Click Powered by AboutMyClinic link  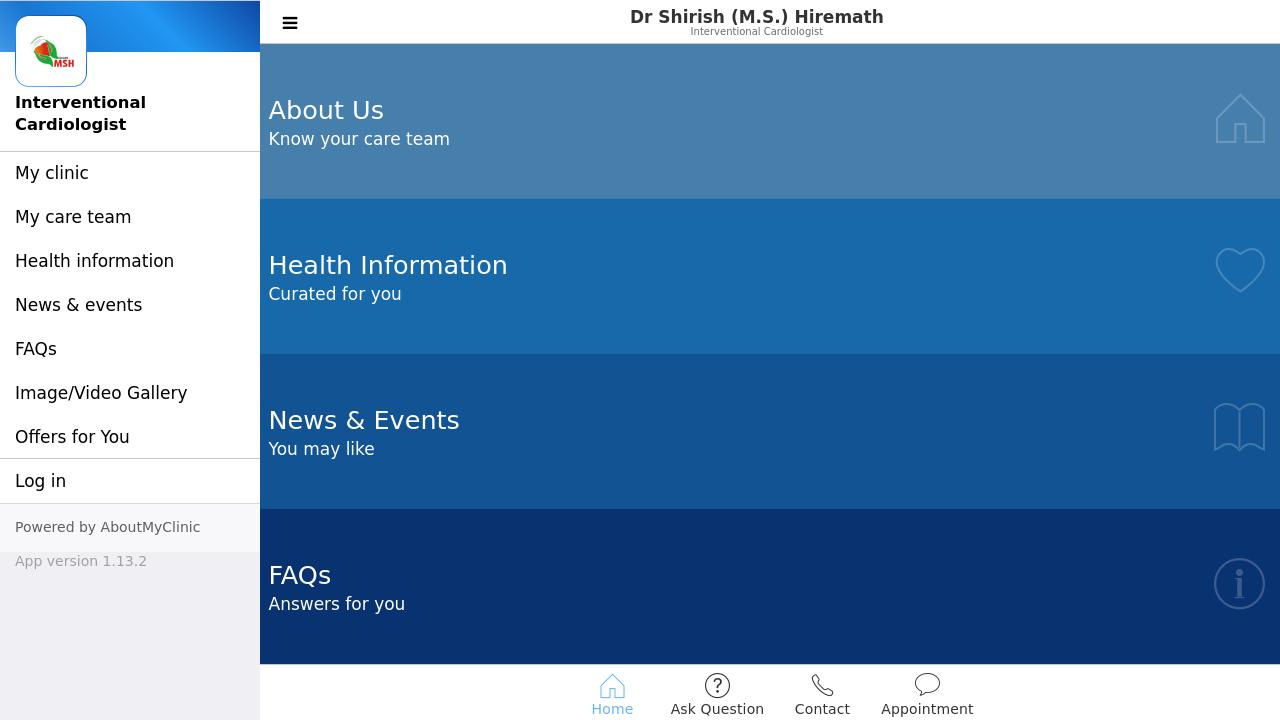coord(108,527)
